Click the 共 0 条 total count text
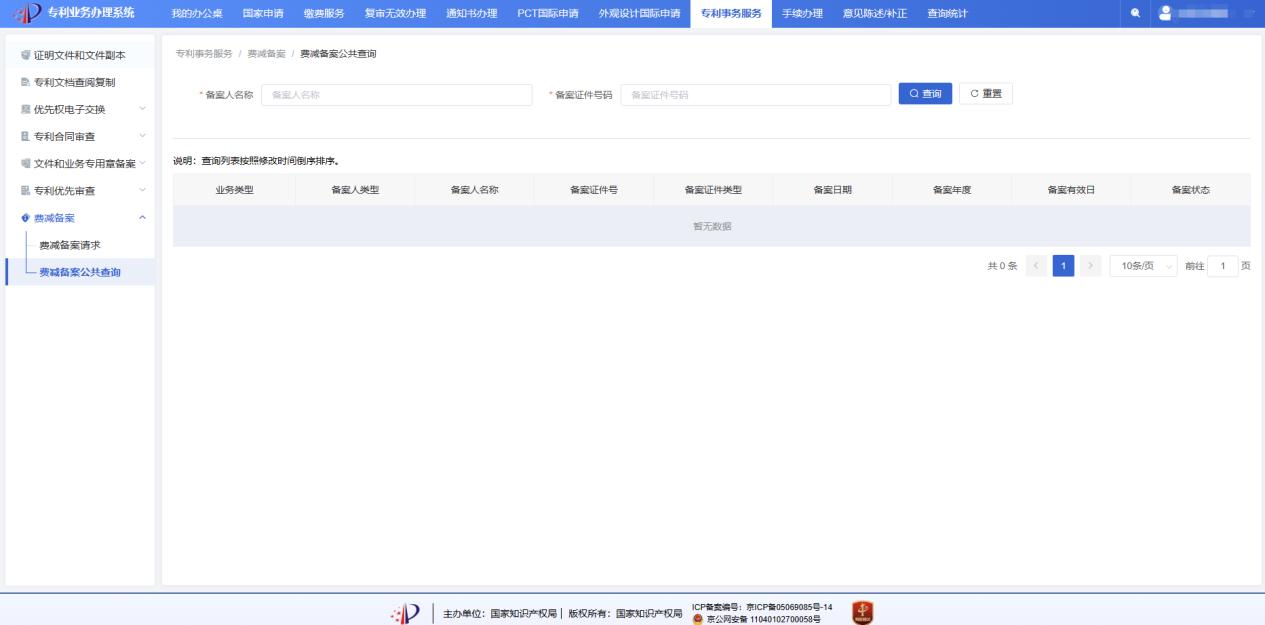The image size is (1265, 625). coord(1002,266)
